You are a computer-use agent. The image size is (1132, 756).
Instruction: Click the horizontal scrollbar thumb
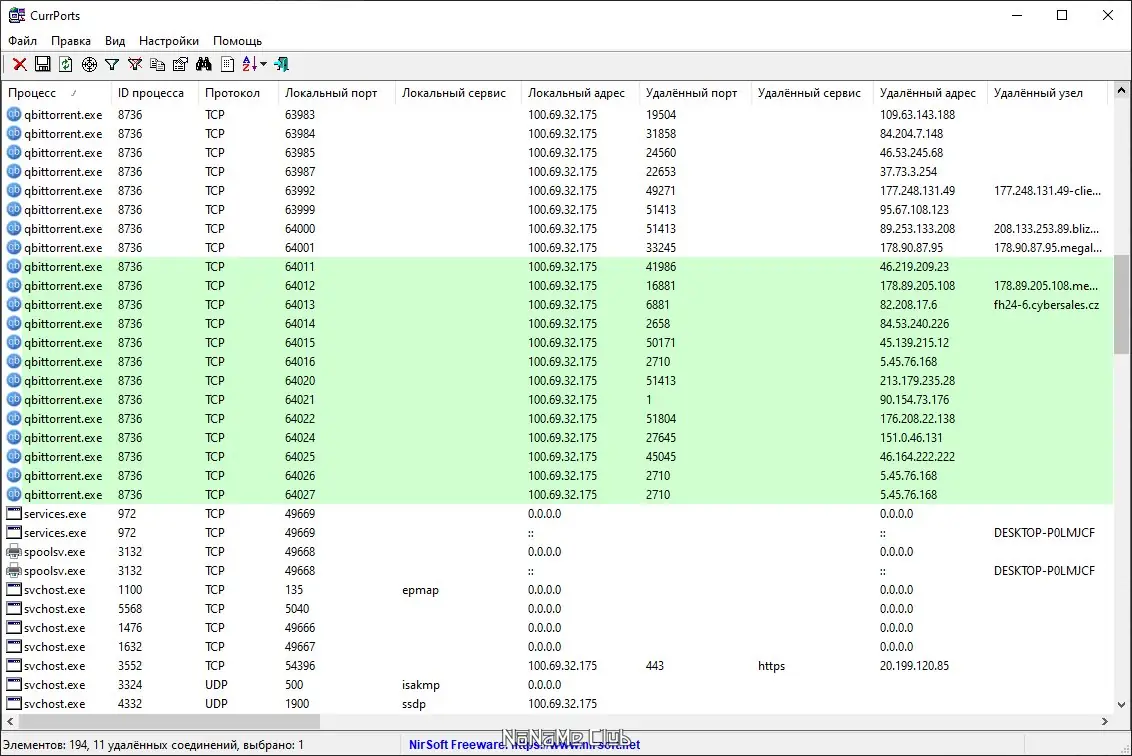point(169,721)
